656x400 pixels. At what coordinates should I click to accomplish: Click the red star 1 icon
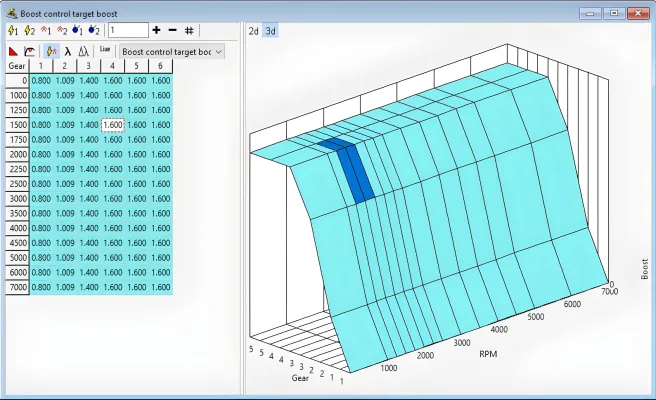point(48,31)
